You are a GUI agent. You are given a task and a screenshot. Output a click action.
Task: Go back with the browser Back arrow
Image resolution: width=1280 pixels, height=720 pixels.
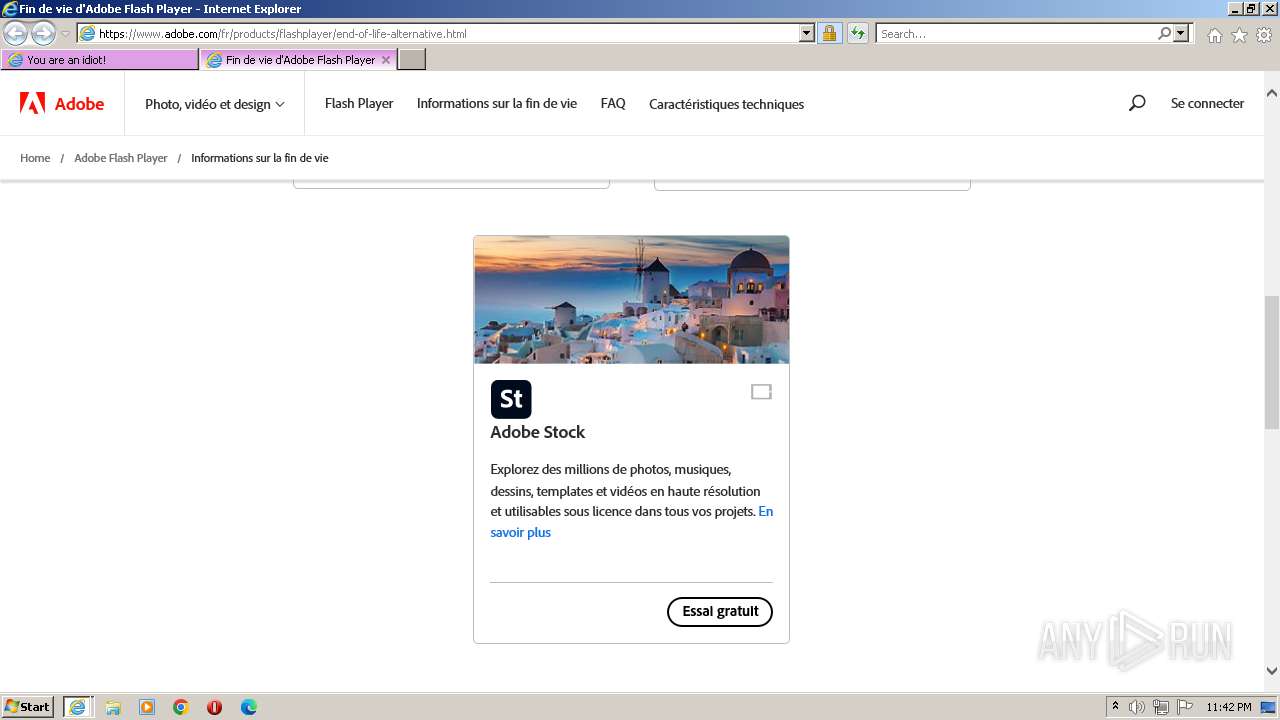click(16, 34)
